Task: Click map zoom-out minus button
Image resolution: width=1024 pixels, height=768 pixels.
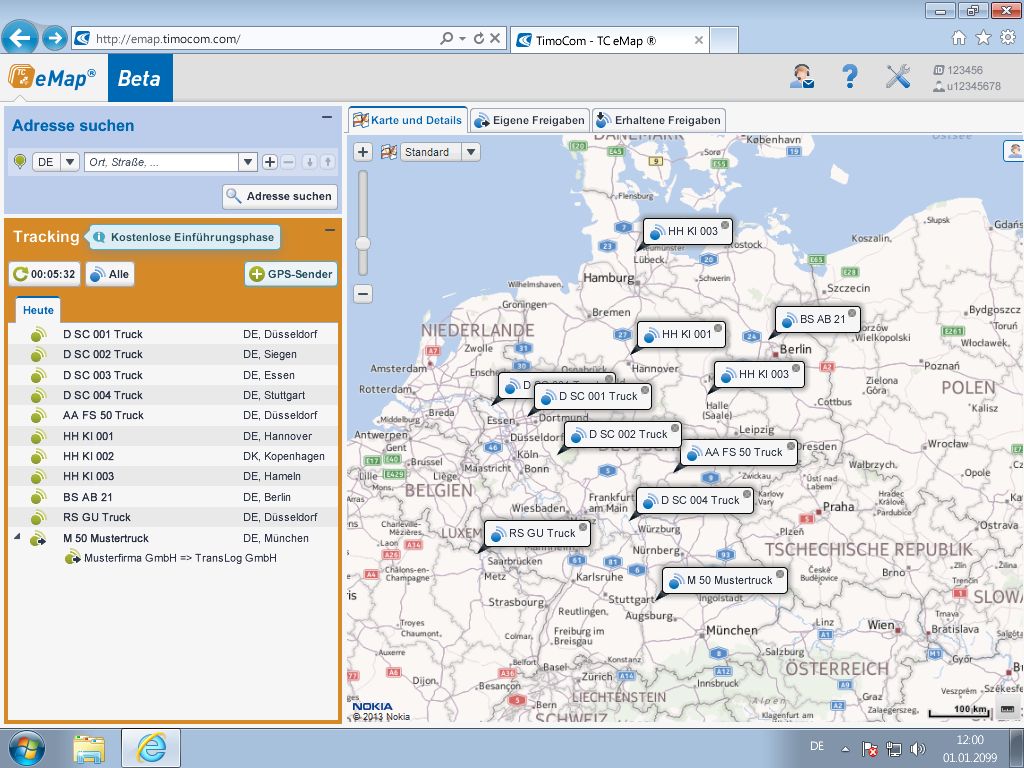Action: click(x=363, y=294)
